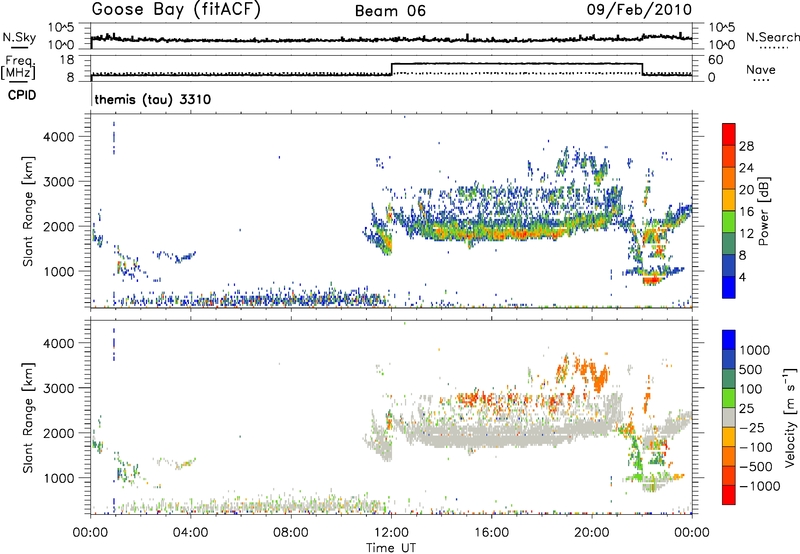Click the velocity panel's "Slant Range [km]" title
Screen dimensions: 800x554
coord(28,418)
